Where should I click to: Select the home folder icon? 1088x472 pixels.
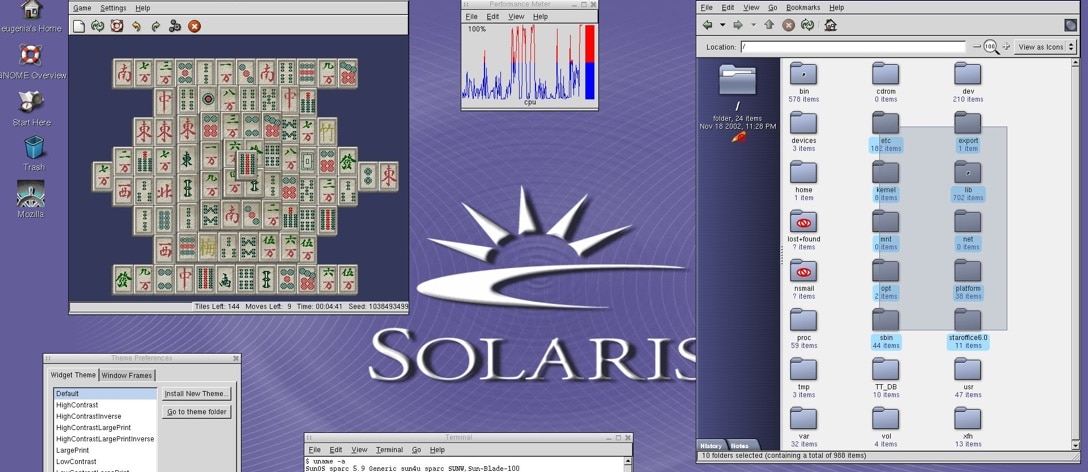(804, 172)
